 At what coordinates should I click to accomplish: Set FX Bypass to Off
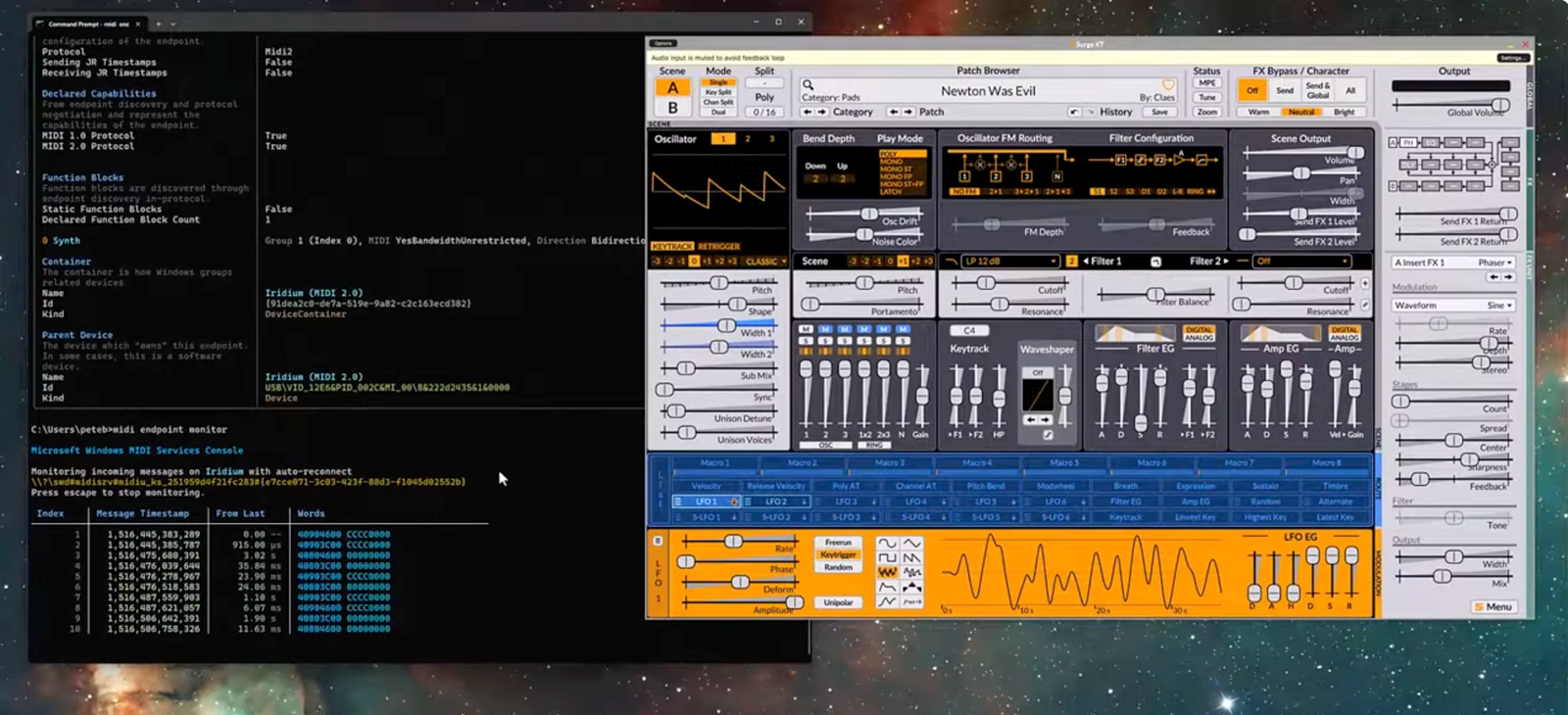pyautogui.click(x=1252, y=90)
